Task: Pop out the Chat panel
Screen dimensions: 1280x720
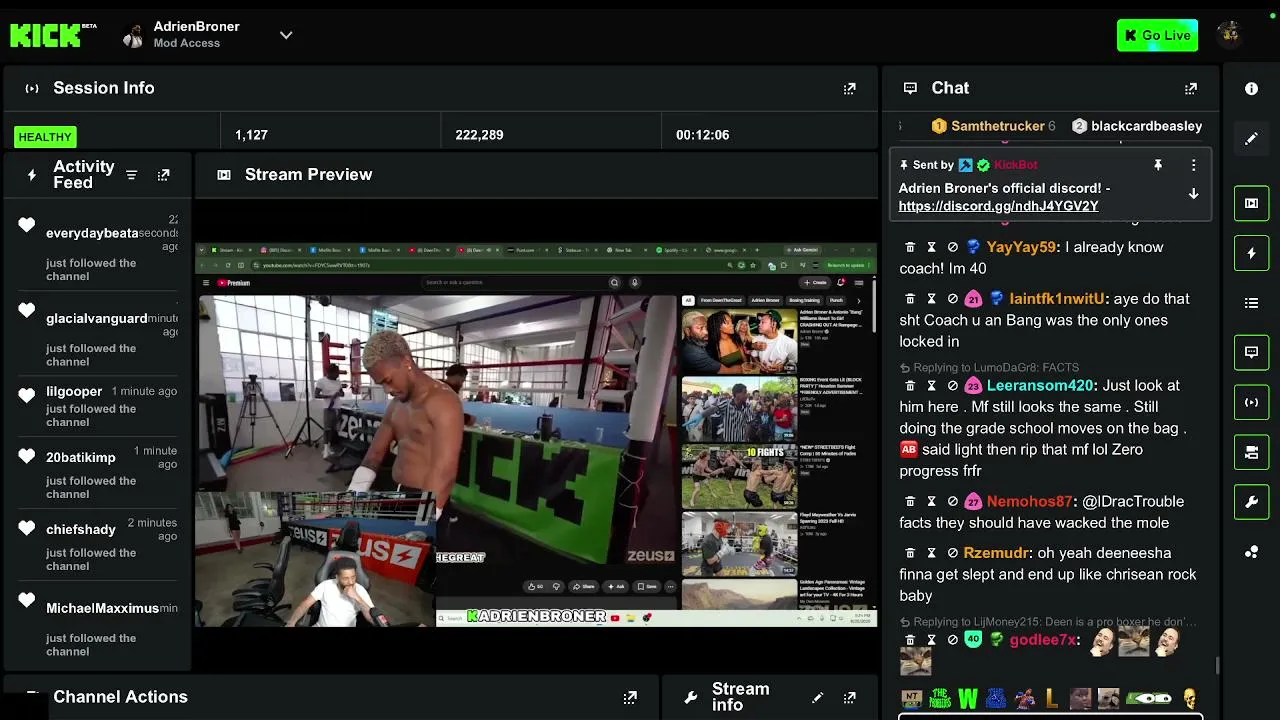Action: pyautogui.click(x=1190, y=88)
